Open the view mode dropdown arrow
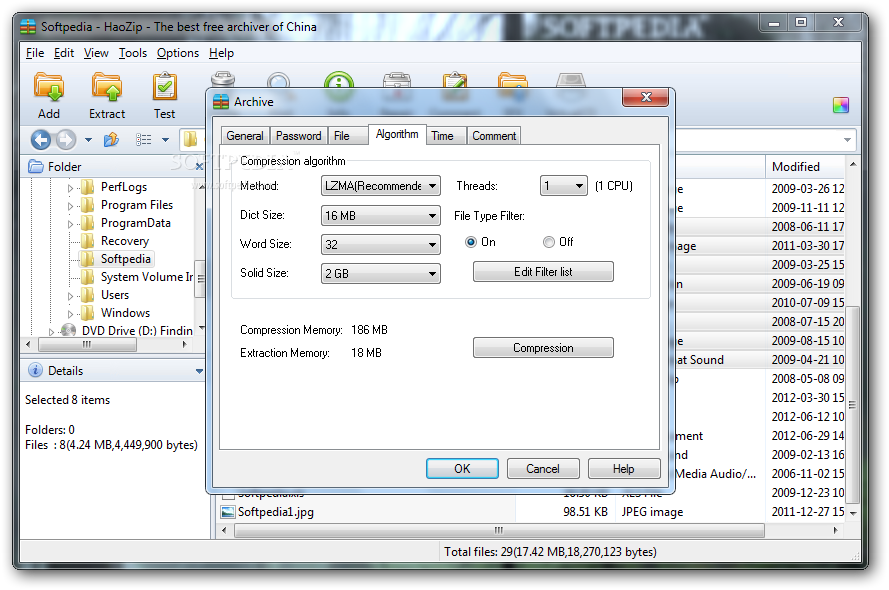The width and height of the screenshot is (889, 590). coord(165,139)
